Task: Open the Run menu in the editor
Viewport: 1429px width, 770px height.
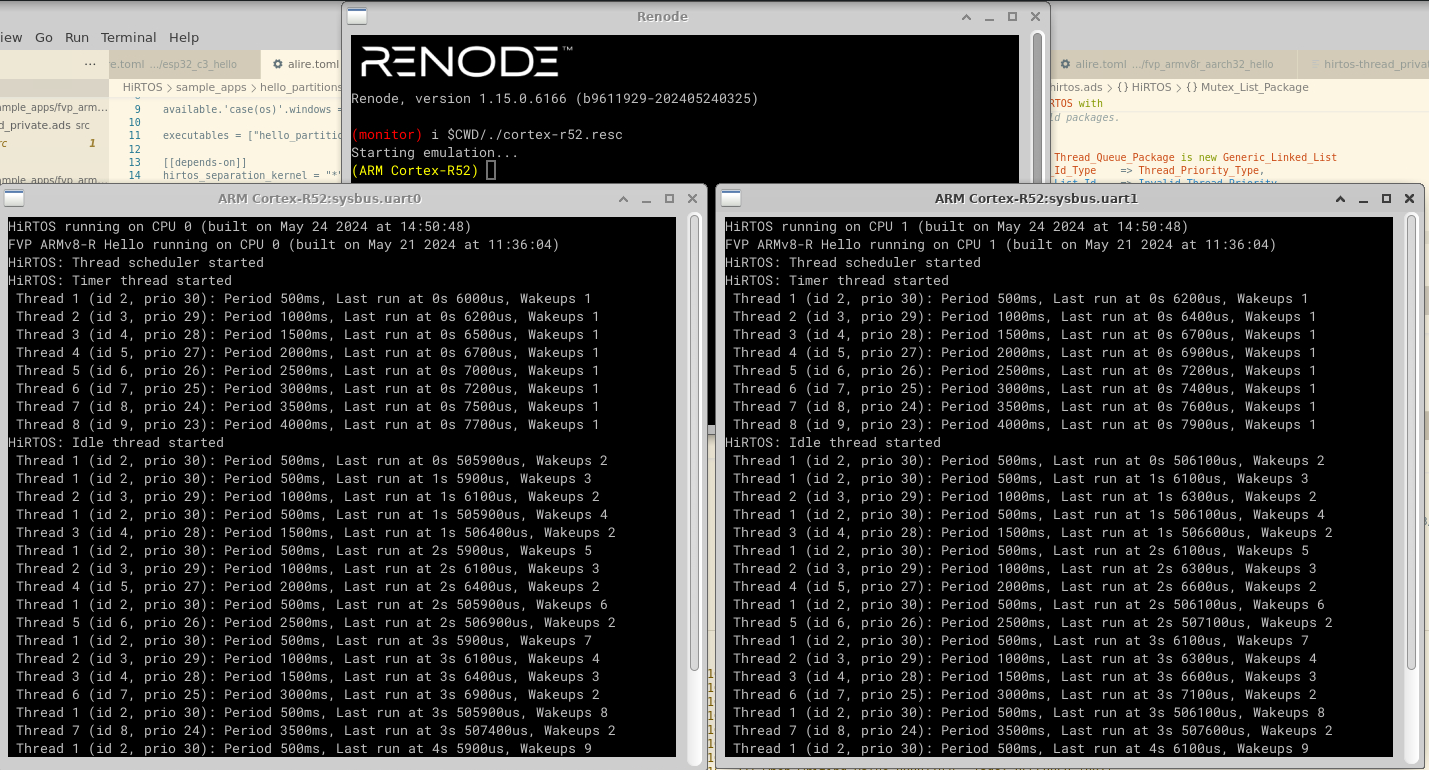Action: click(77, 37)
